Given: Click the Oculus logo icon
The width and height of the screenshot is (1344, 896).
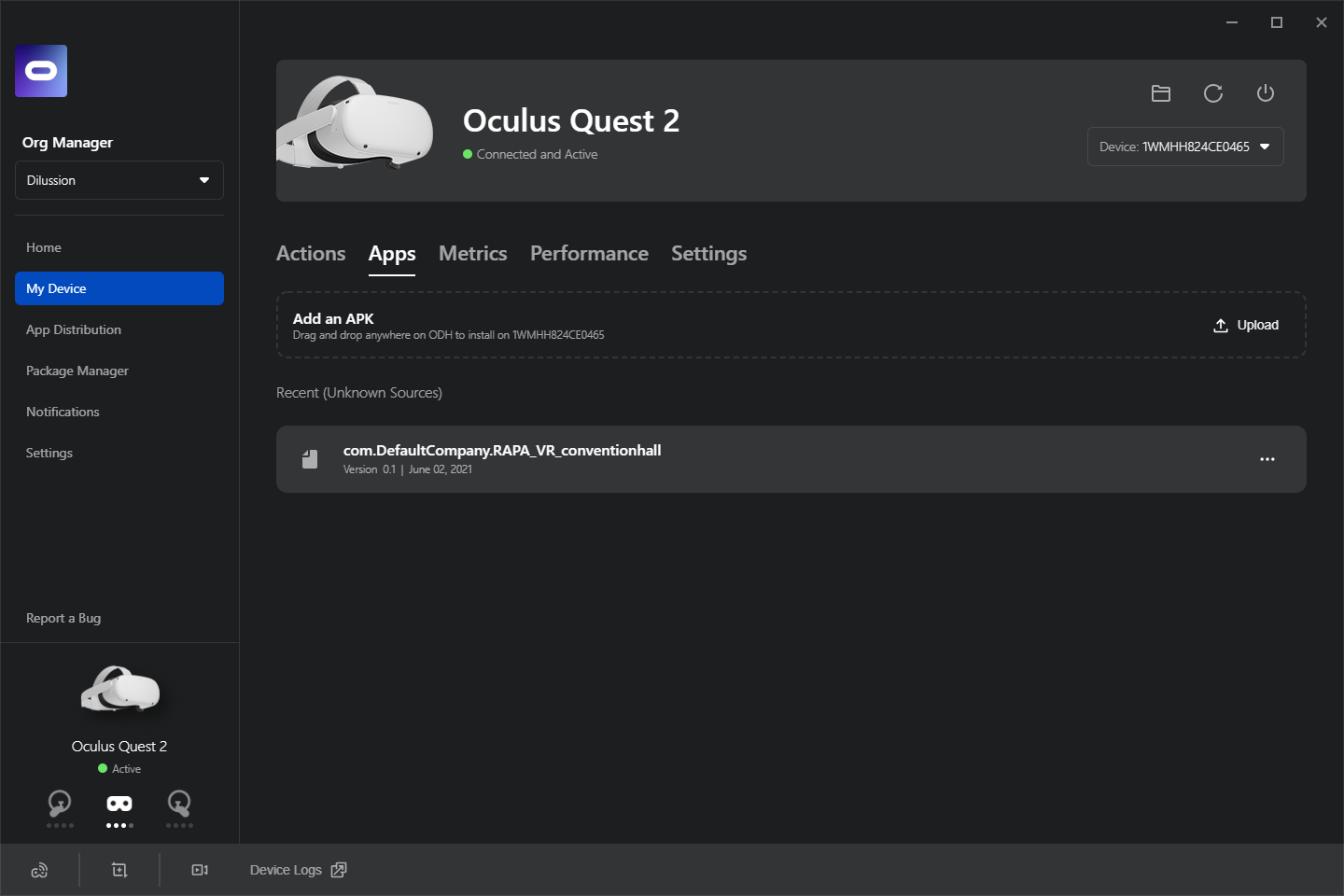Looking at the screenshot, I should point(41,71).
